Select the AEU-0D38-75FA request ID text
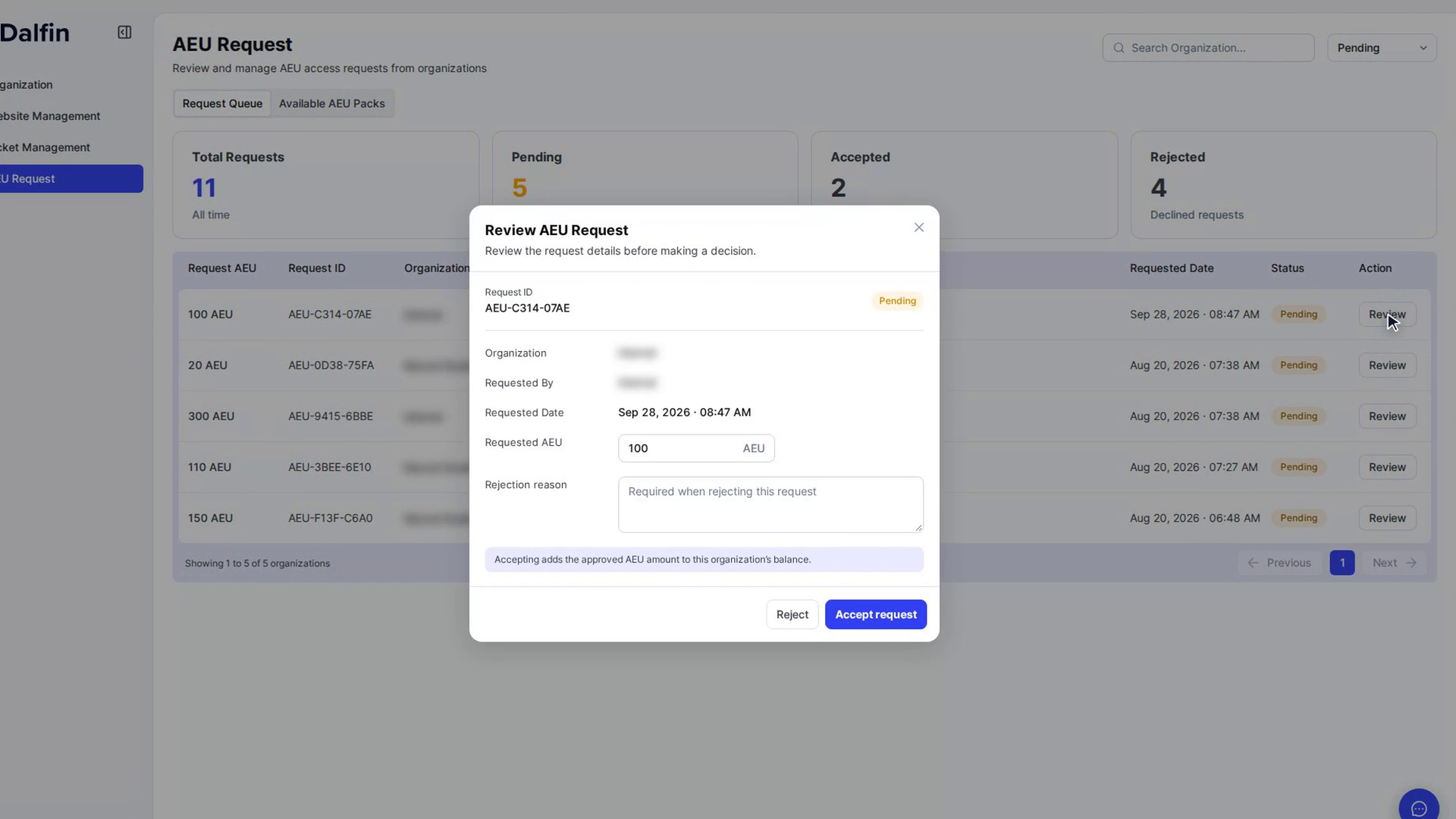1456x819 pixels. [x=331, y=366]
